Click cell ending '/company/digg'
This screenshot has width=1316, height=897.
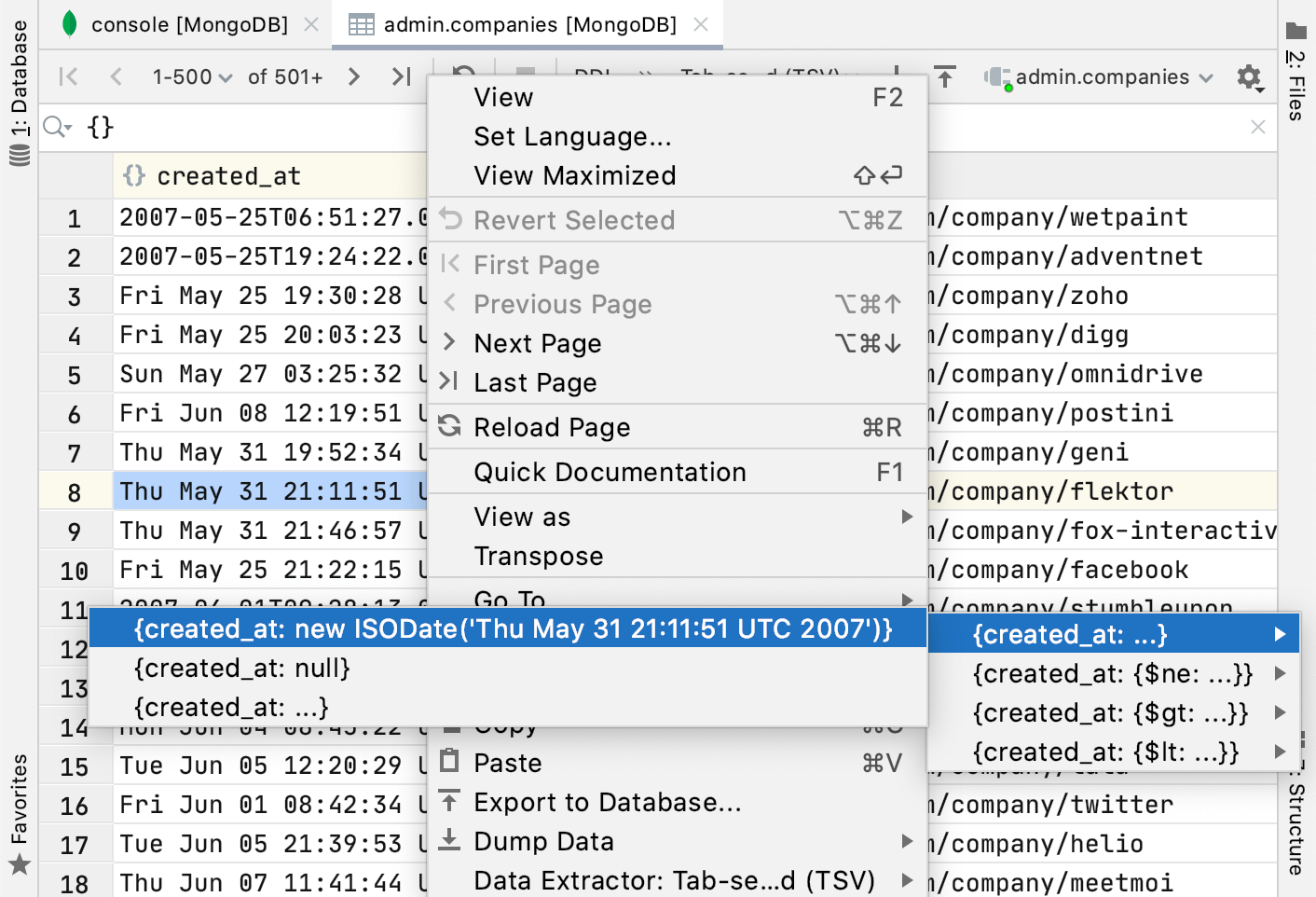click(1102, 335)
